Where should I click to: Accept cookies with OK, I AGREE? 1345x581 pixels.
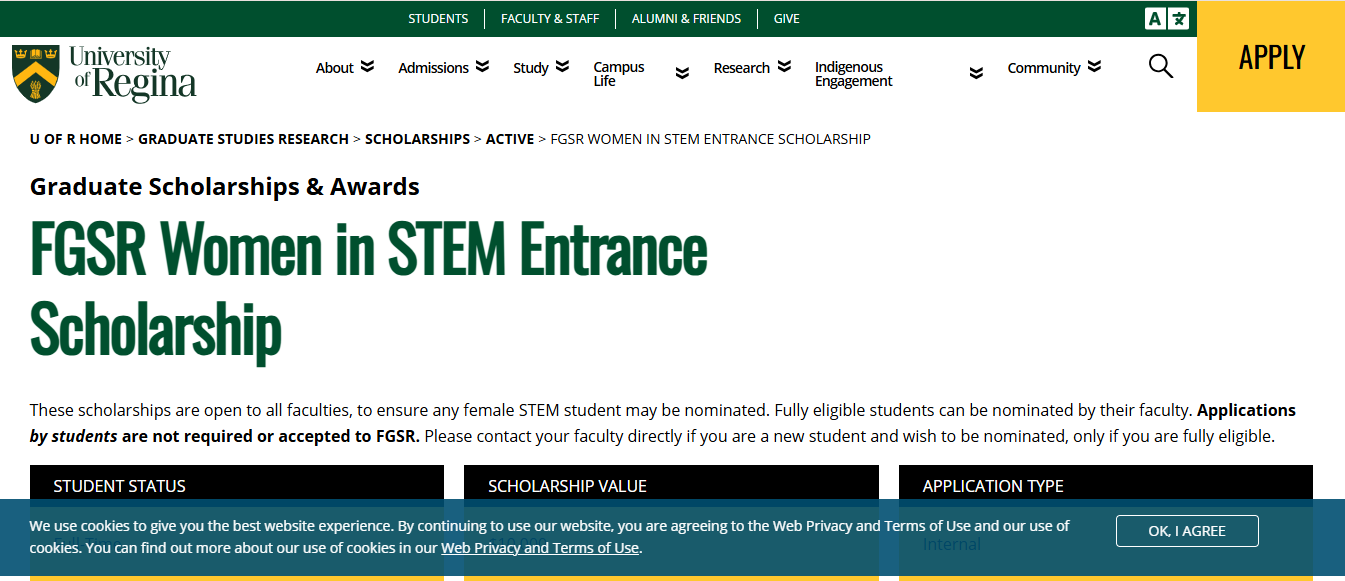point(1187,531)
